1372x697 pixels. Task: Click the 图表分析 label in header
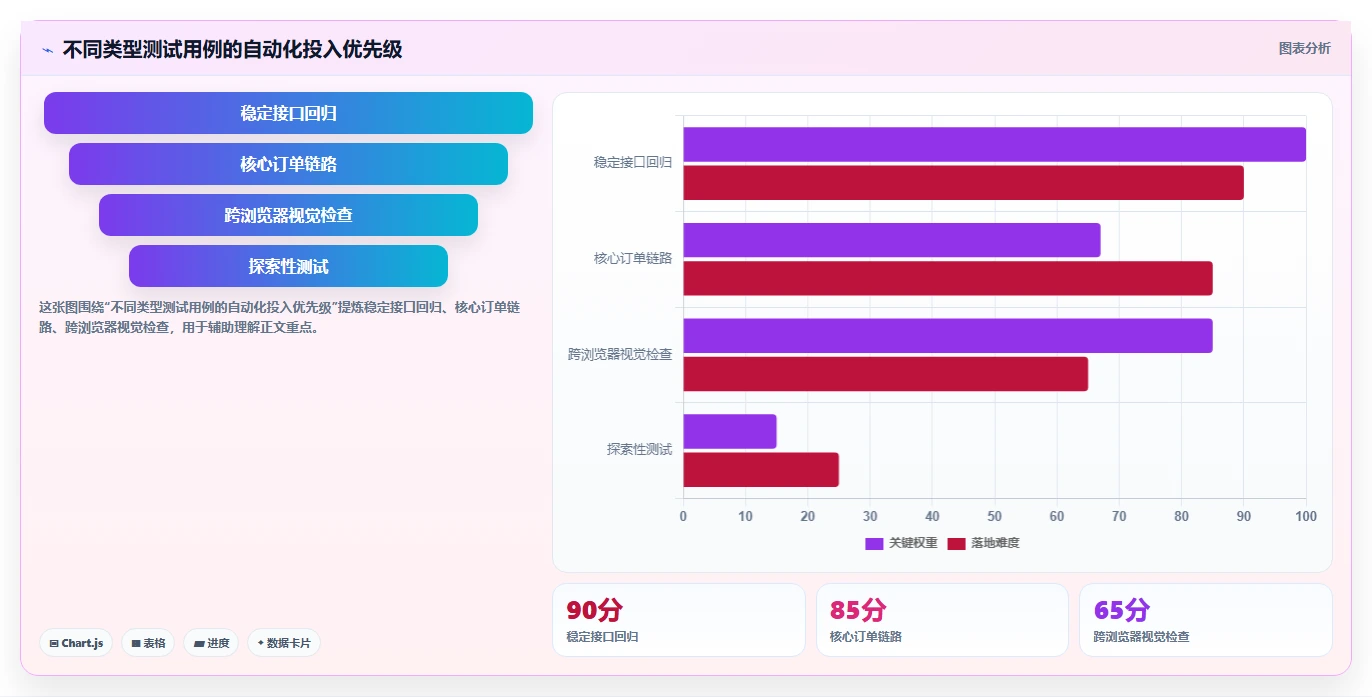pyautogui.click(x=1304, y=48)
